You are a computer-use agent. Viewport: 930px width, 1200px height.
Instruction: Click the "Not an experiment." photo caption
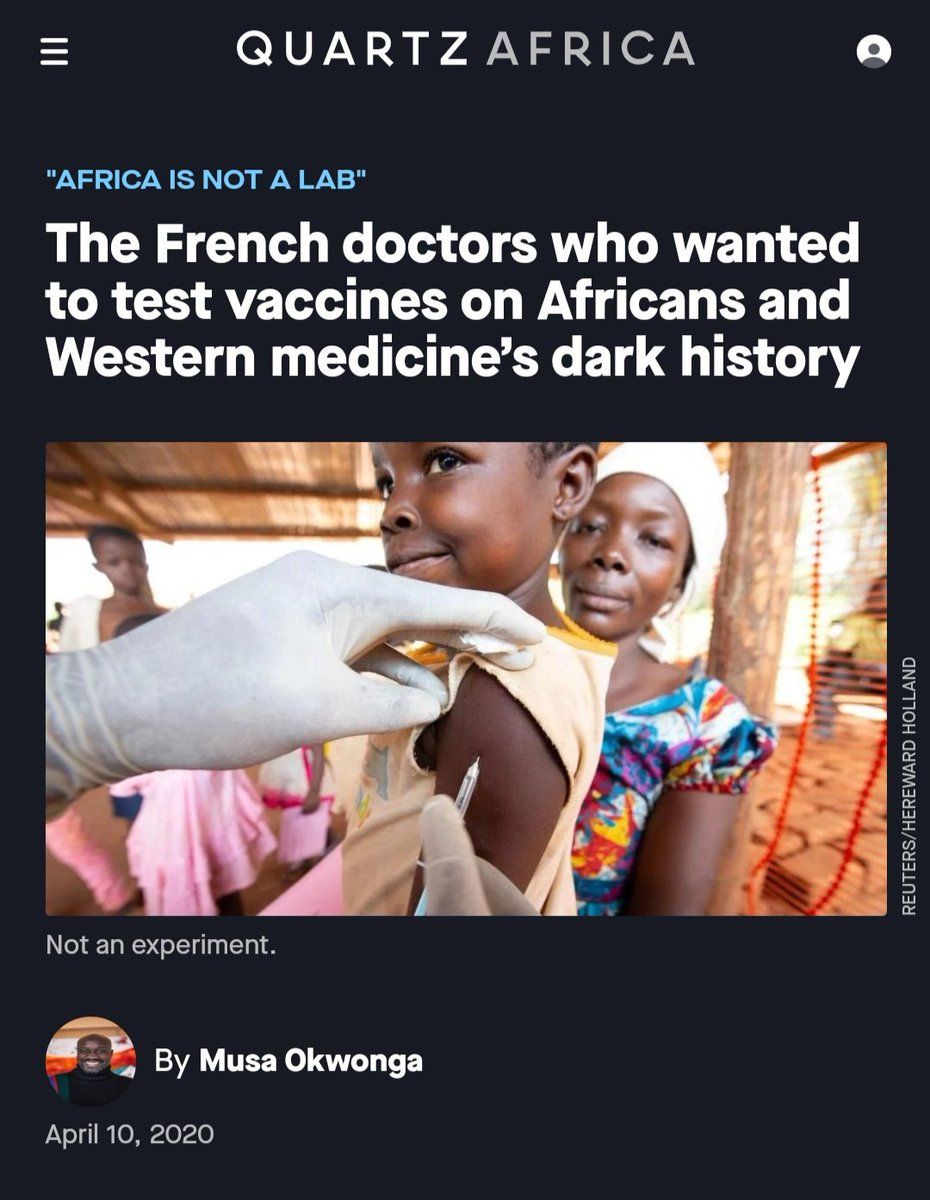coord(160,945)
